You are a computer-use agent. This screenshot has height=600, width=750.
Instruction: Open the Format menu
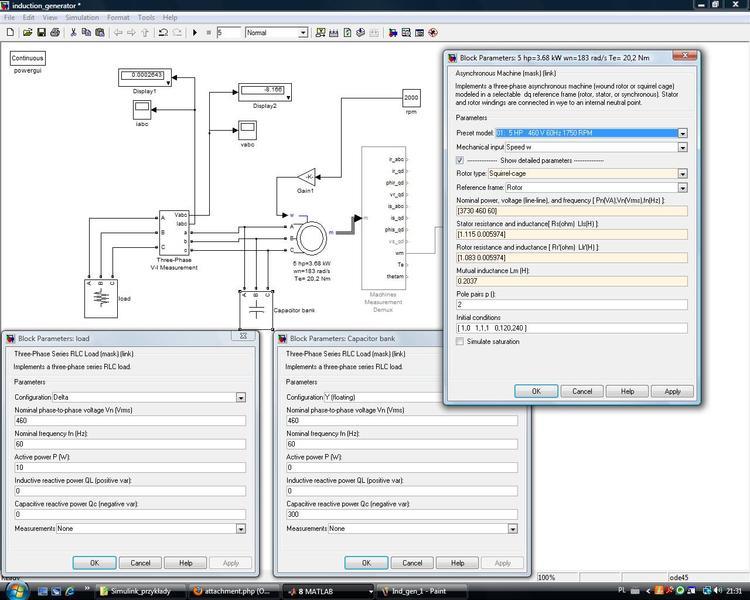118,17
